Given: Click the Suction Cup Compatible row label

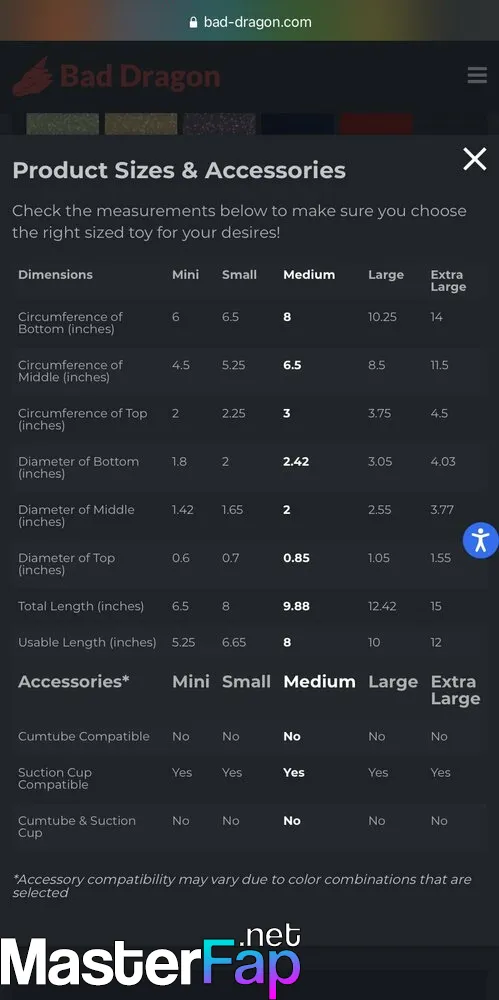Looking at the screenshot, I should (x=55, y=778).
